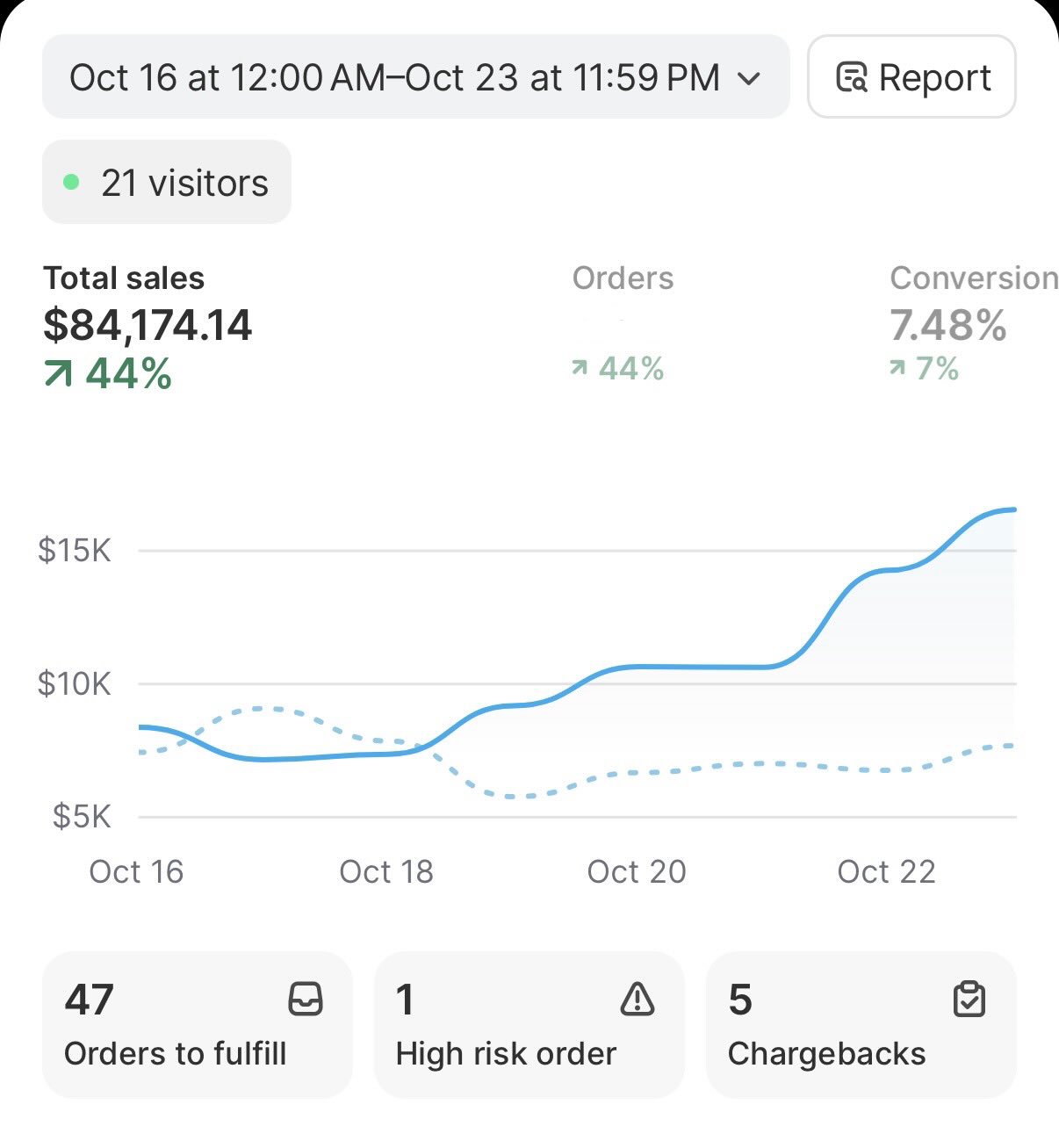Click the green live visitors dot
1059x1148 pixels.
click(72, 183)
